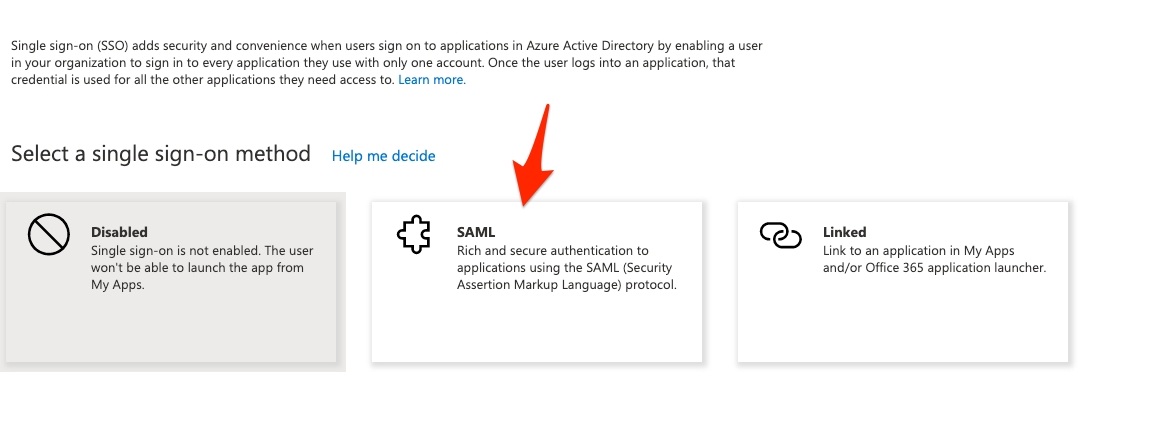
Task: Click empty space inside the SAML card
Action: (x=536, y=328)
